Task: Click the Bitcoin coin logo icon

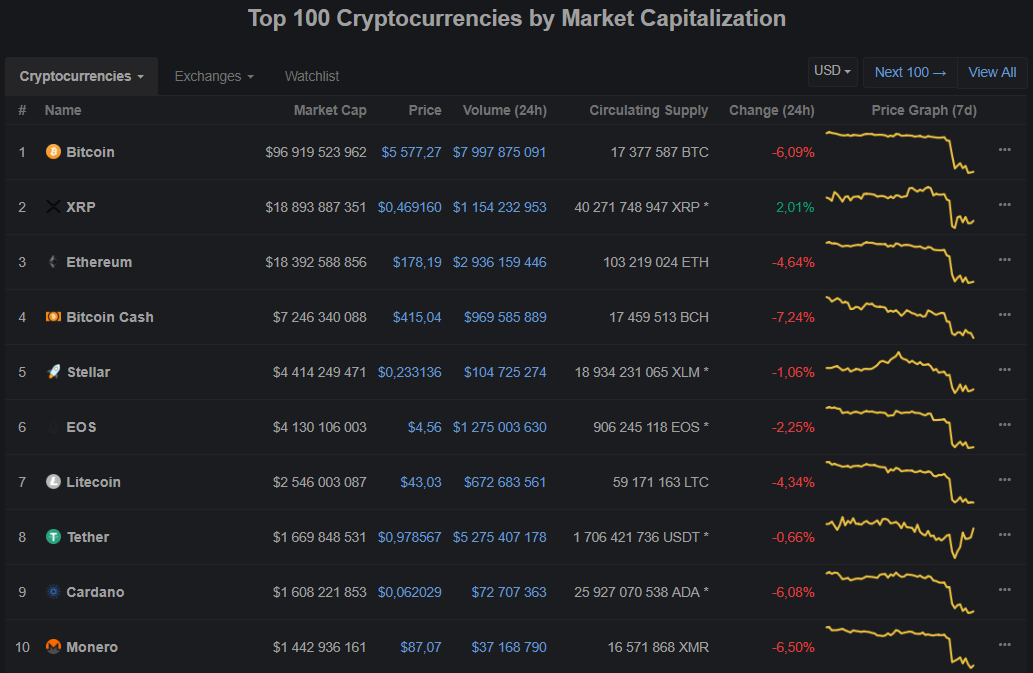Action: (53, 152)
